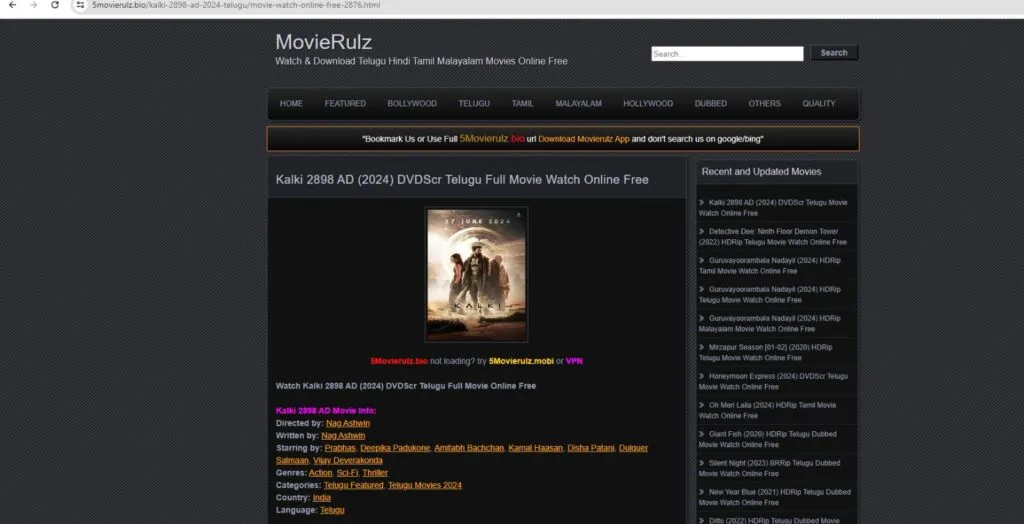Open Nag Ashwin link beside Directed by
Screen dimensions: 1024x524
click(348, 423)
